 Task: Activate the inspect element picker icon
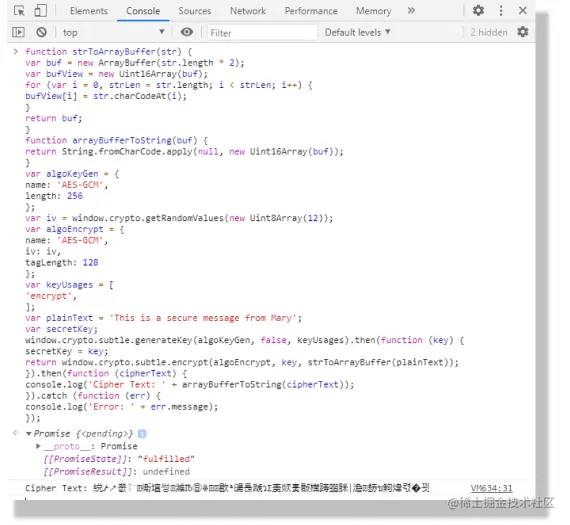(19, 11)
